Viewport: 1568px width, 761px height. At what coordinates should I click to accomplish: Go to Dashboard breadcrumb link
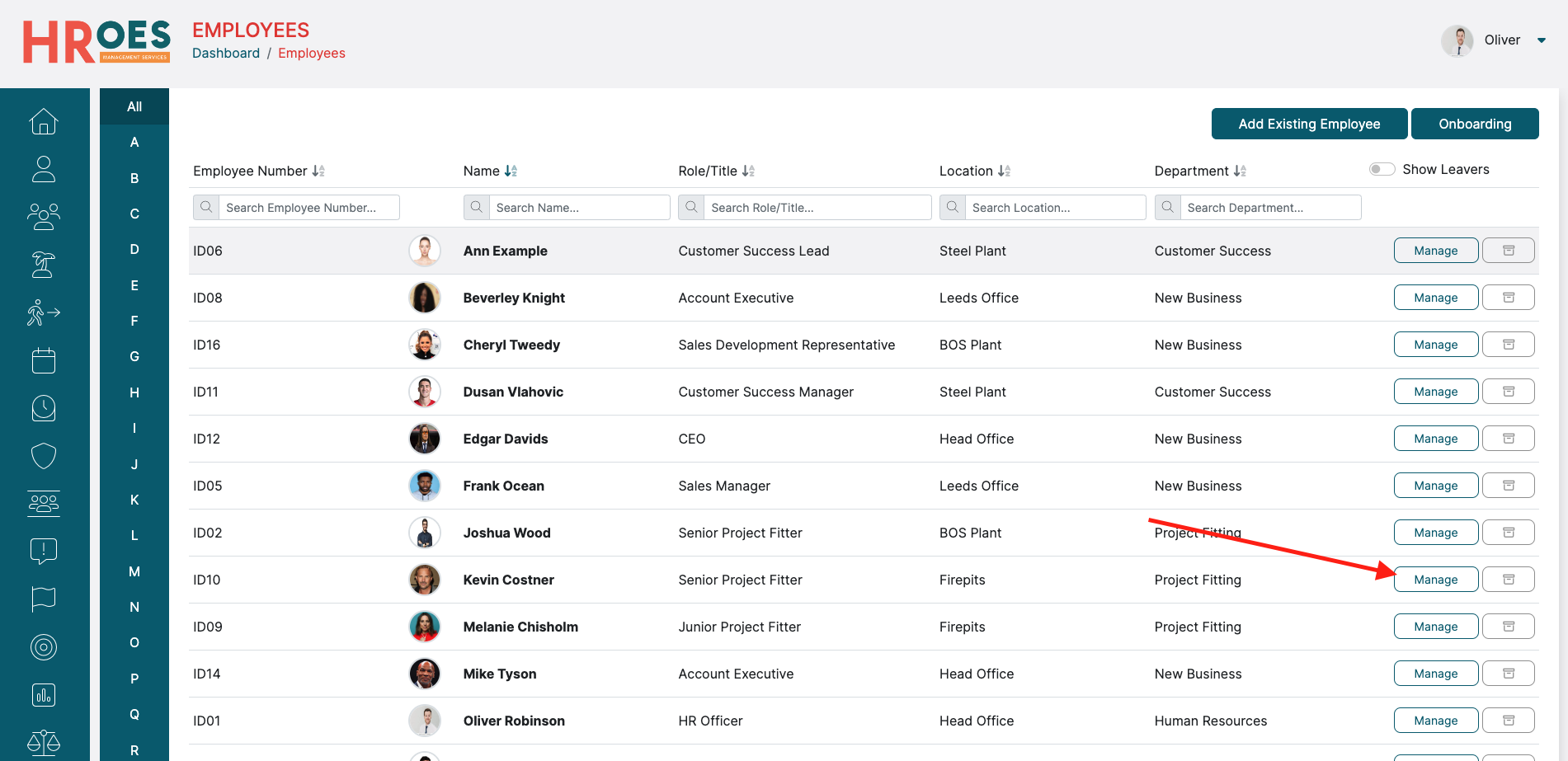click(x=226, y=53)
